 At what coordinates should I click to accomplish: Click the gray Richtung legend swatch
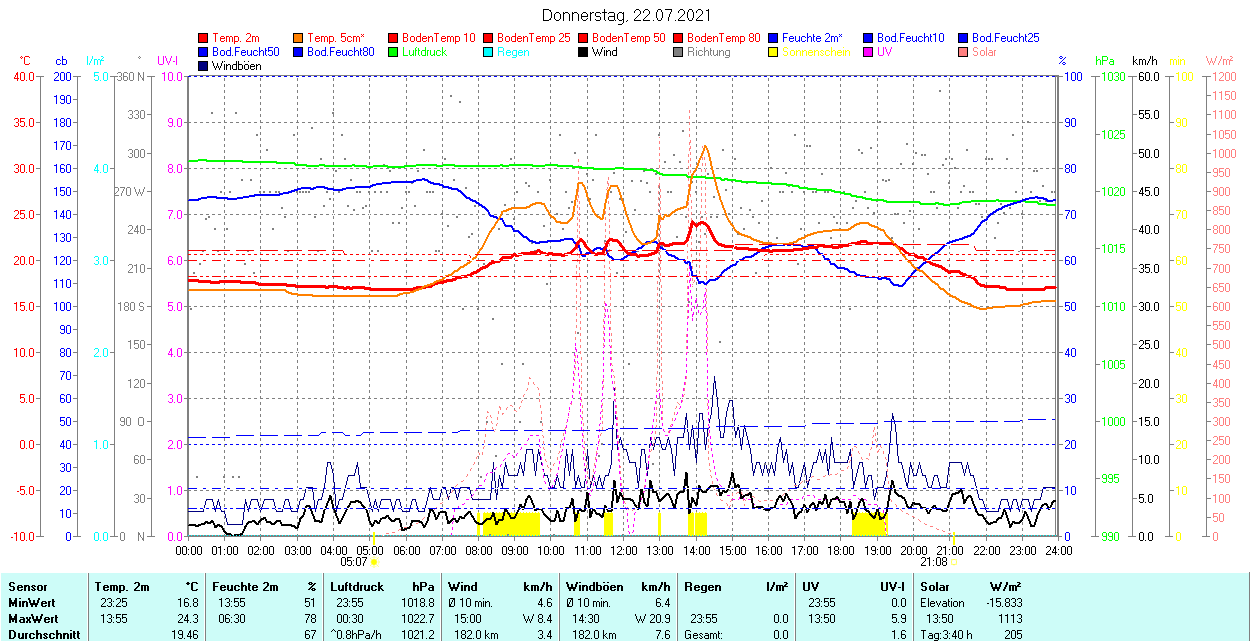678,52
